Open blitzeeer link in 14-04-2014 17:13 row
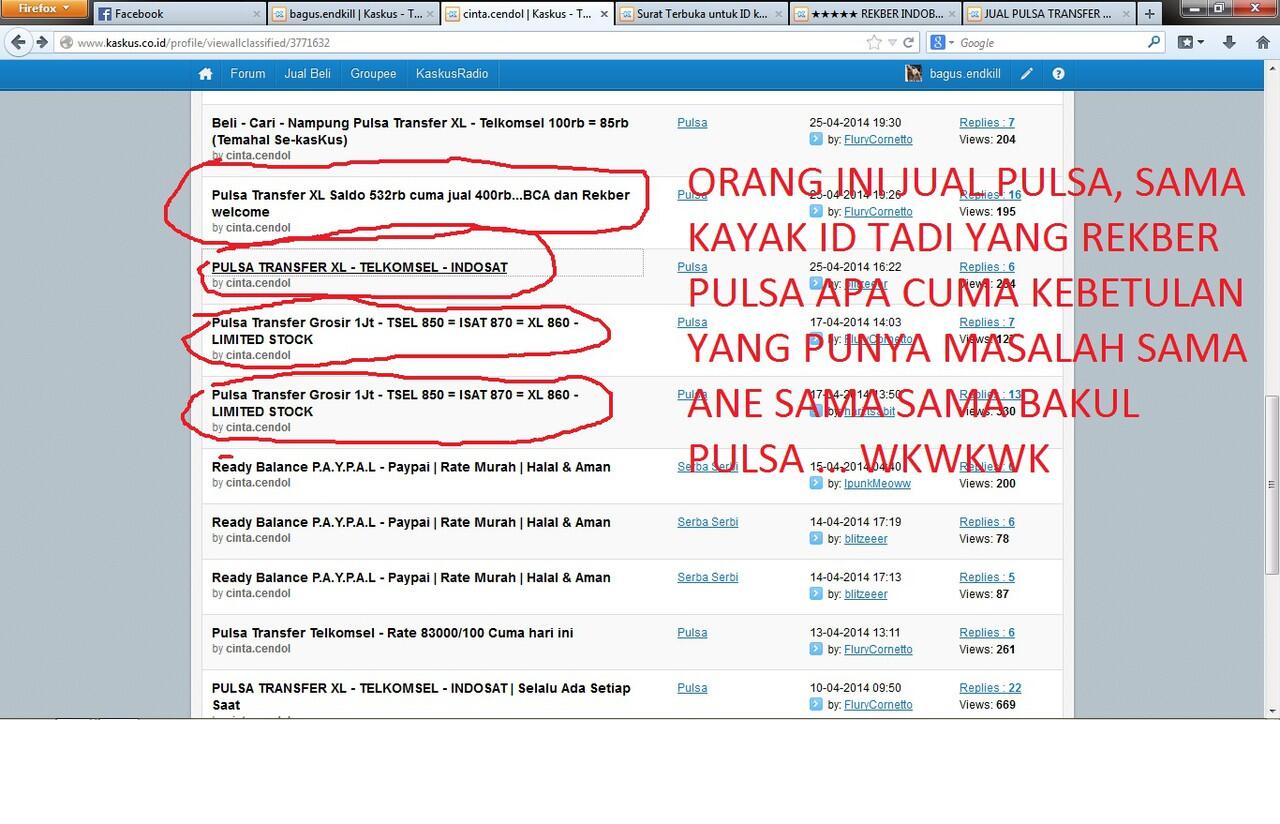The image size is (1280, 824). click(x=865, y=594)
